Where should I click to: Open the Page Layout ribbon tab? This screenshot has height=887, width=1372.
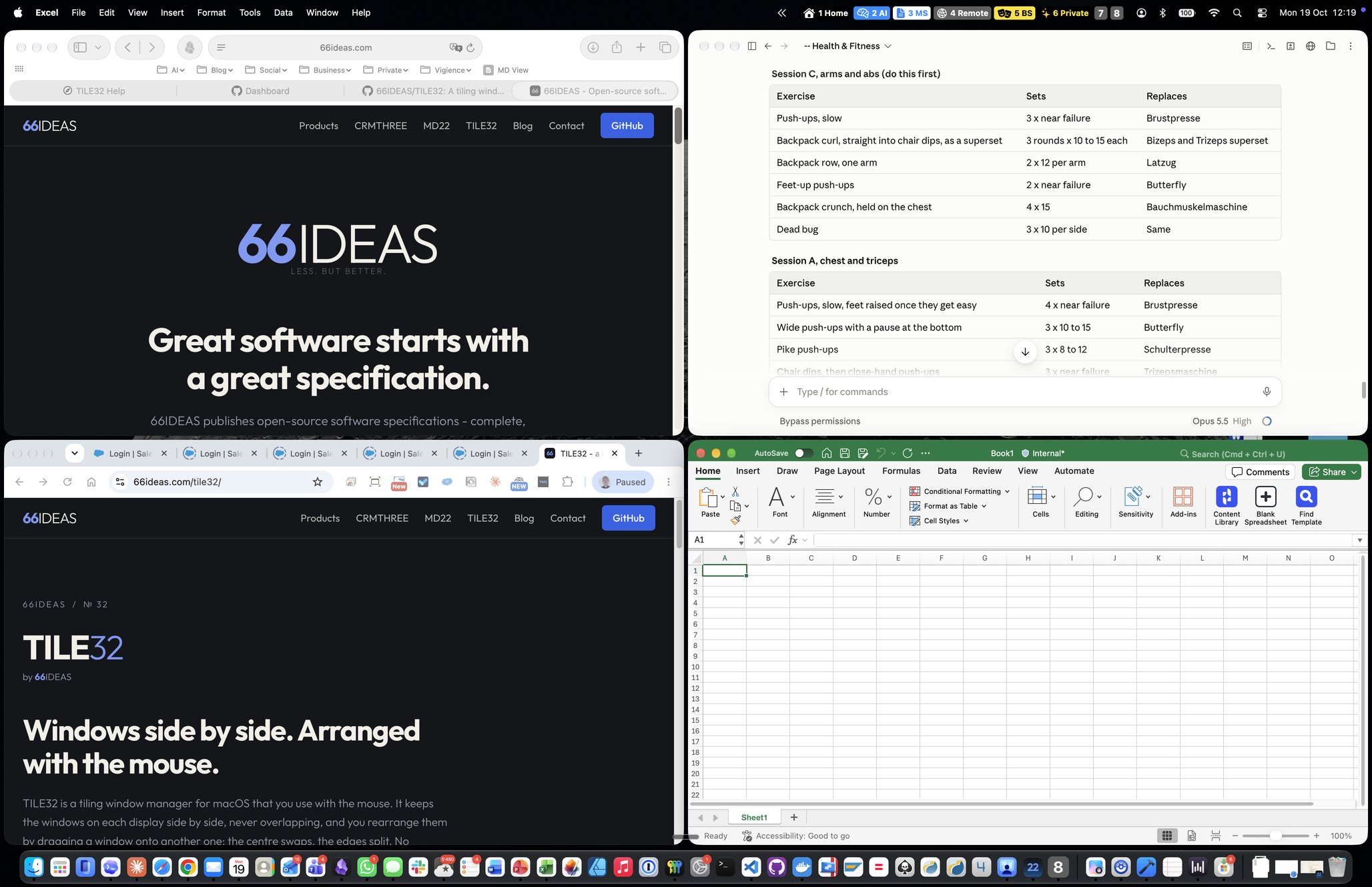839,471
